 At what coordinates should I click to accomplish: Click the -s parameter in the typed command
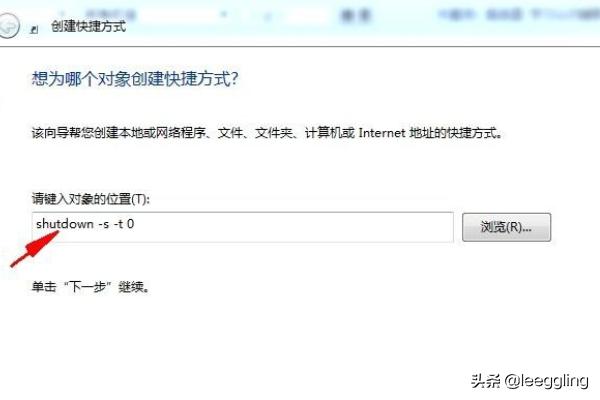pyautogui.click(x=104, y=224)
